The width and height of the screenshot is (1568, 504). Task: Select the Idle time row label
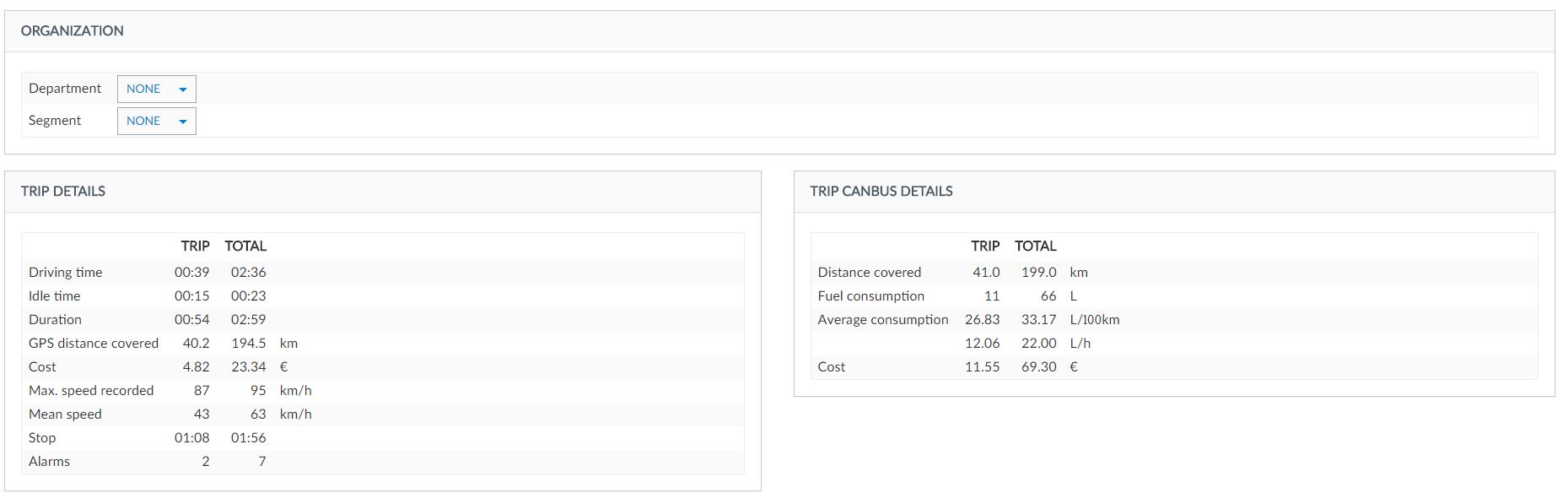tap(55, 296)
